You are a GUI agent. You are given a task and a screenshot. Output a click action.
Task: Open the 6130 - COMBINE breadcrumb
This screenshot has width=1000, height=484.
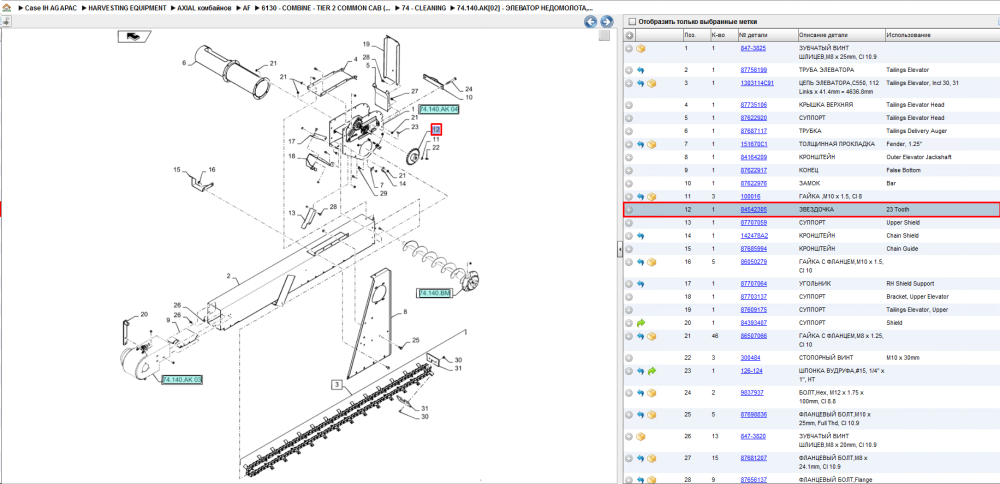(326, 10)
